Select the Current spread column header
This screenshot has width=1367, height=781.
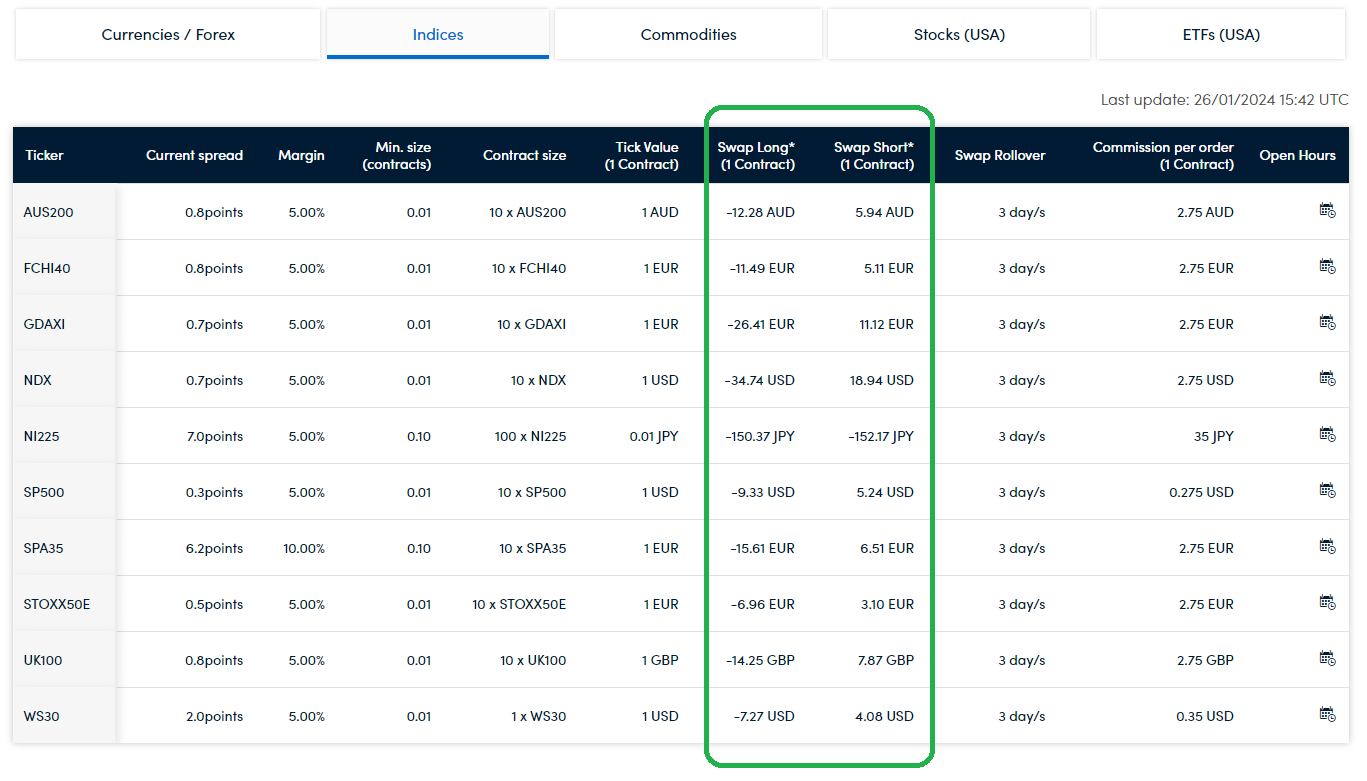point(194,156)
